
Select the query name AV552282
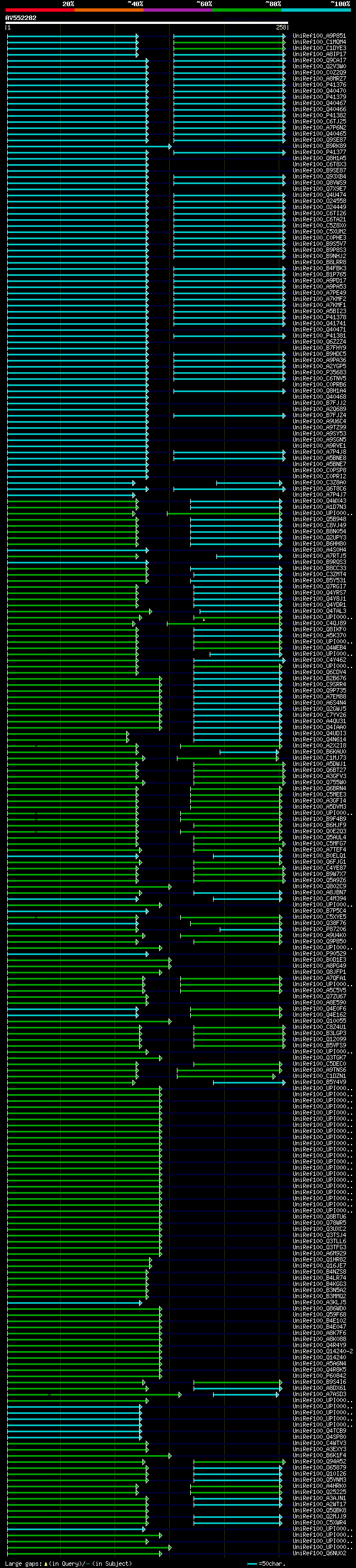(21, 18)
